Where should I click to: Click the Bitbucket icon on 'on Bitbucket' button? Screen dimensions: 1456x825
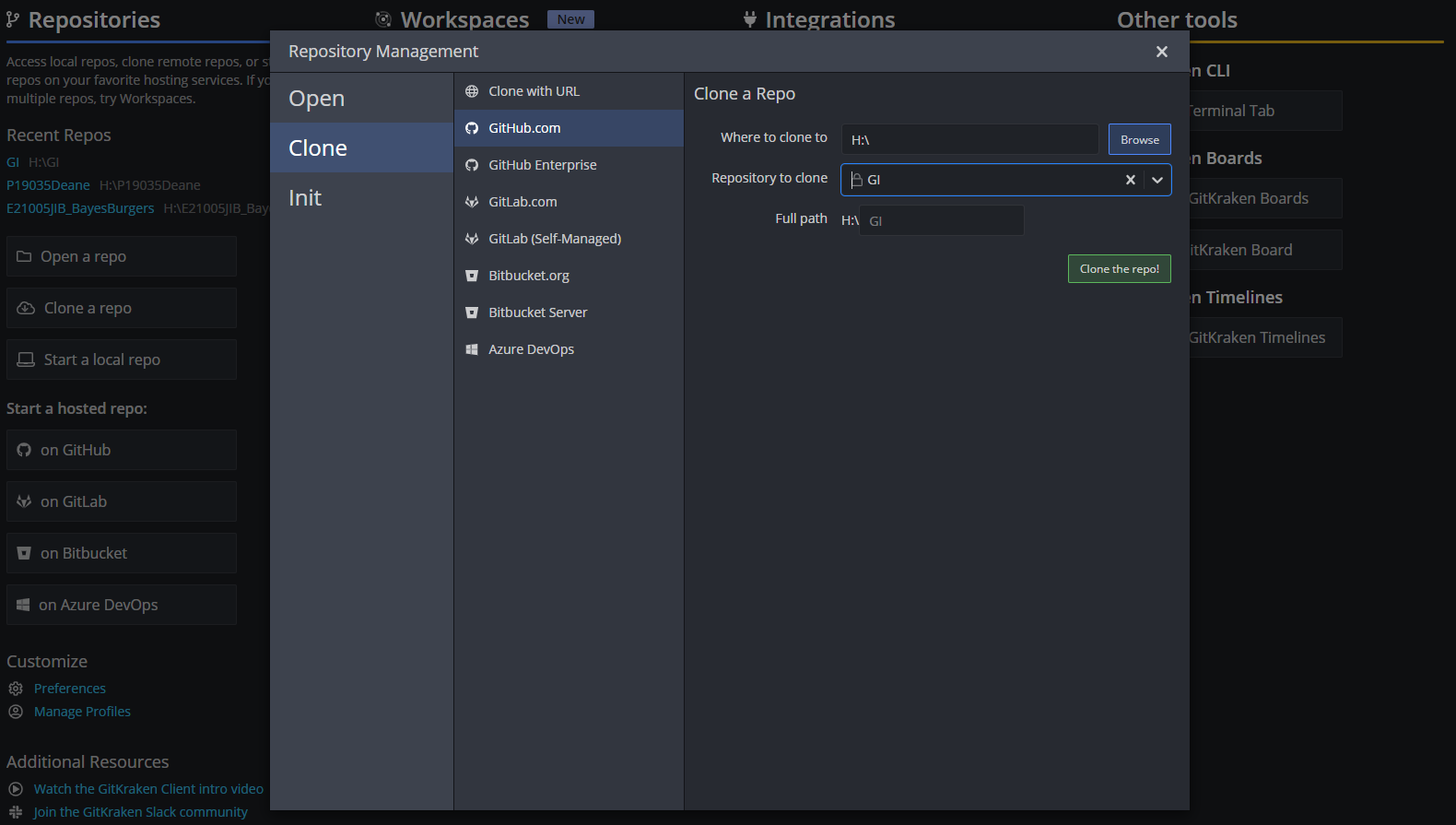[24, 553]
